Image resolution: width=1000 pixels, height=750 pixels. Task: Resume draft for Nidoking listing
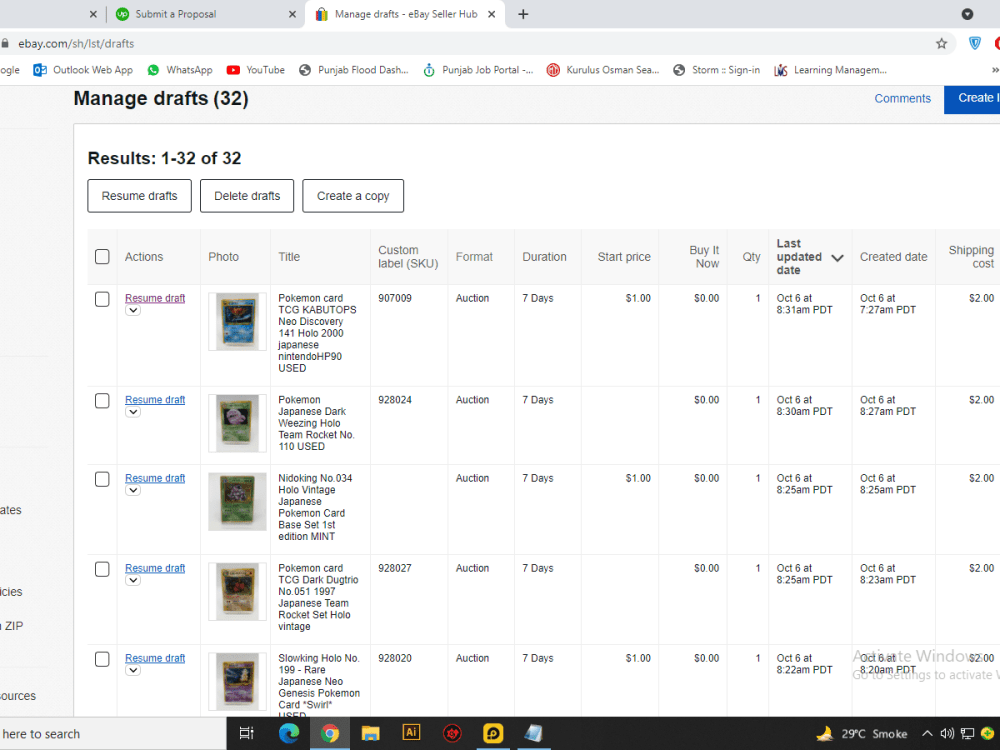tap(155, 478)
